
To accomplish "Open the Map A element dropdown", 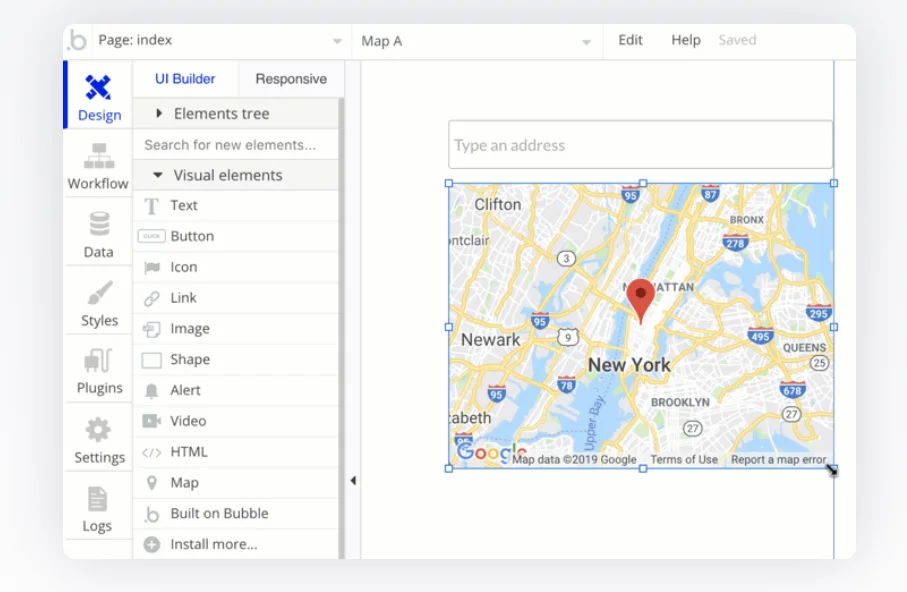I will (x=476, y=41).
